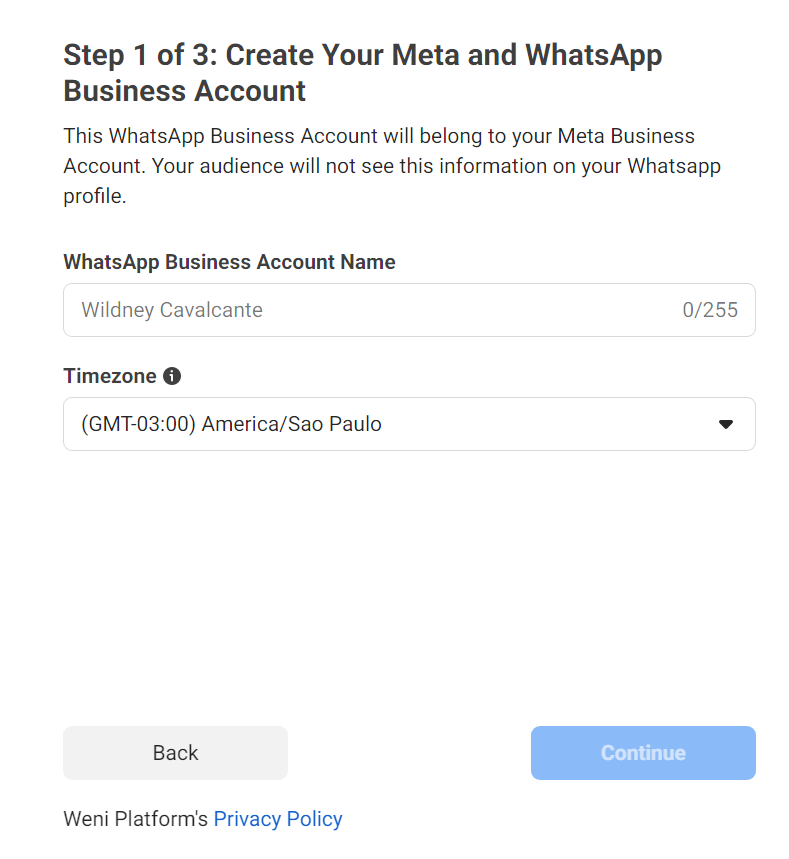Return to the previous step using Back
789x859 pixels.
coord(175,753)
